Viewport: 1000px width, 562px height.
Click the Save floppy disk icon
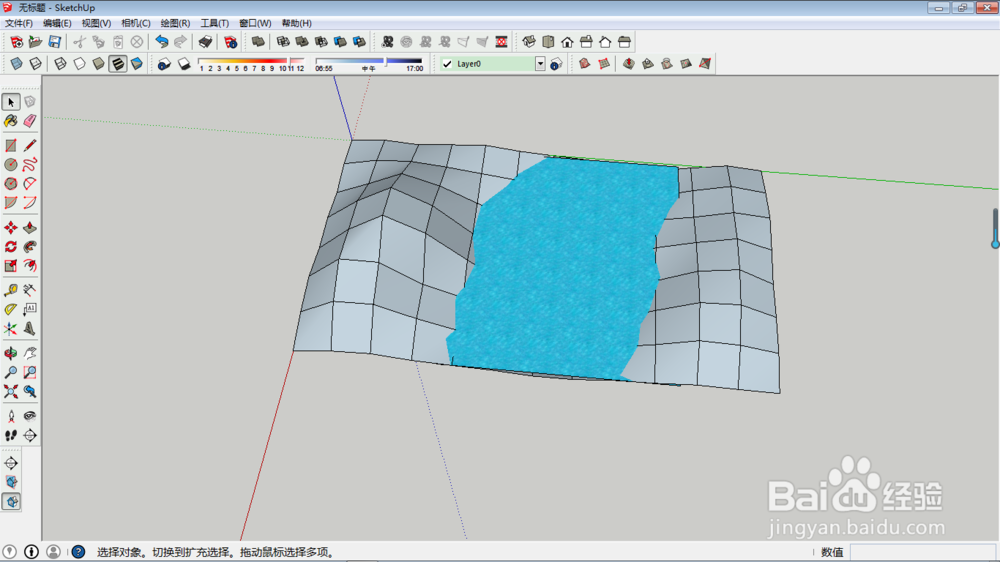55,42
